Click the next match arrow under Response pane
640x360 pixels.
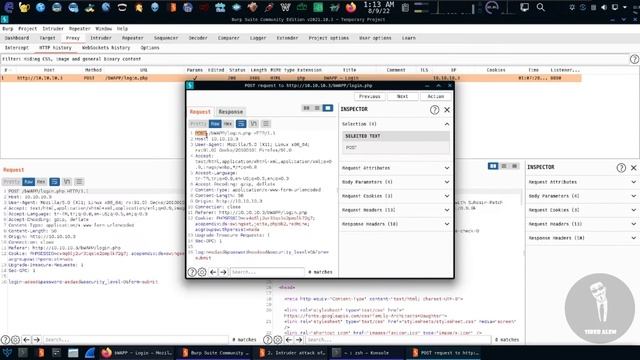click(x=299, y=340)
